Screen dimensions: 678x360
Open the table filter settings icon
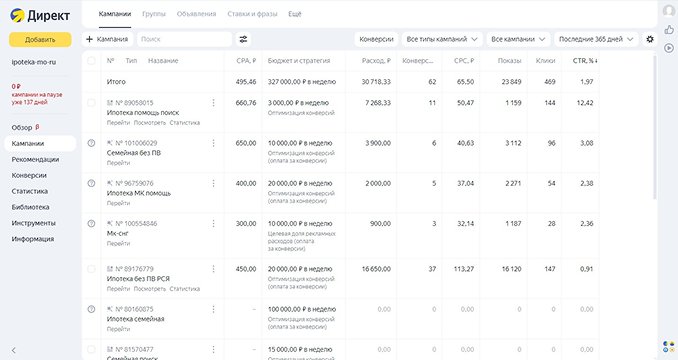[x=243, y=39]
